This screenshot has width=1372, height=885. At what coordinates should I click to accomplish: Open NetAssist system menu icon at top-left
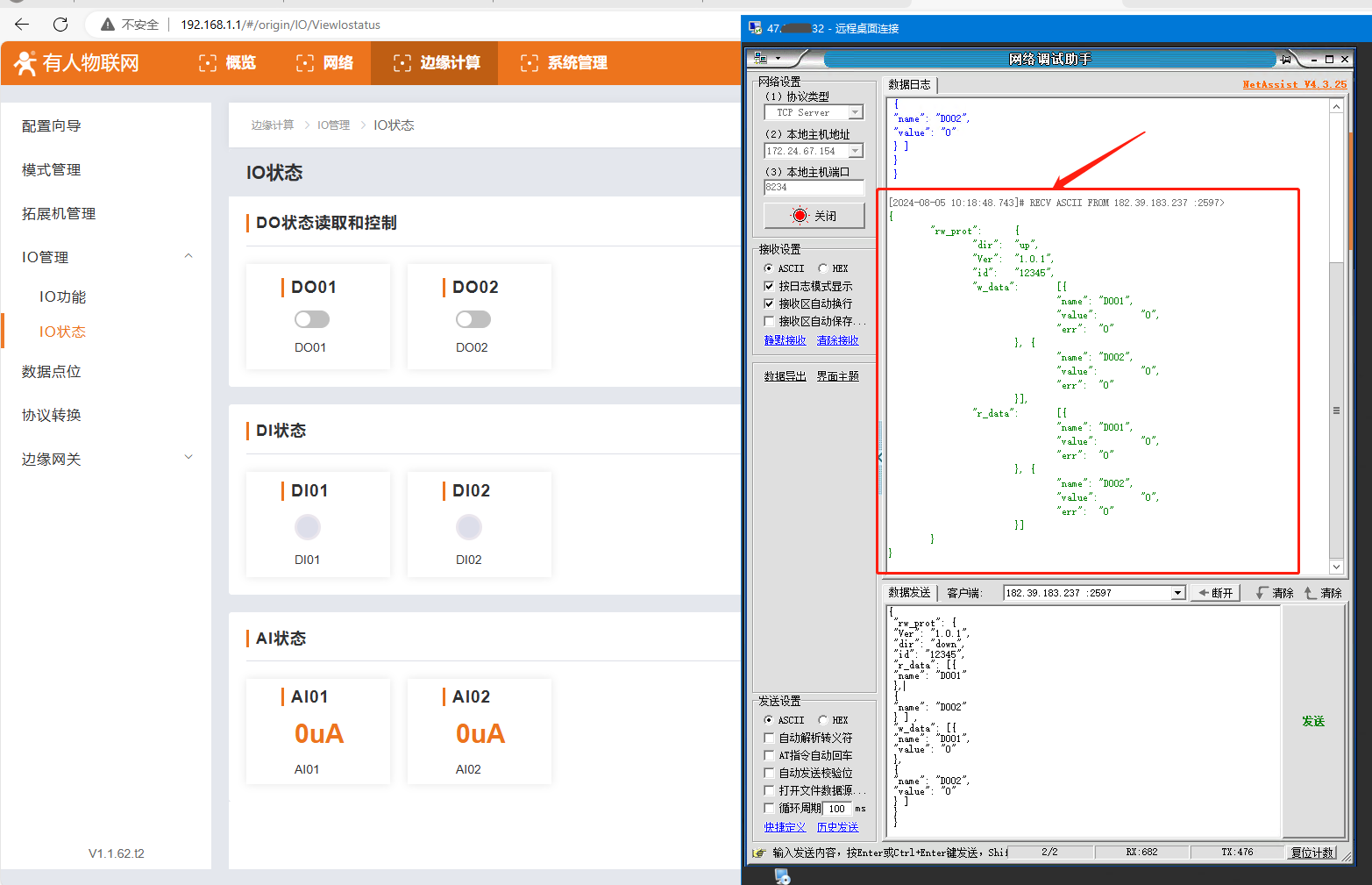point(761,59)
